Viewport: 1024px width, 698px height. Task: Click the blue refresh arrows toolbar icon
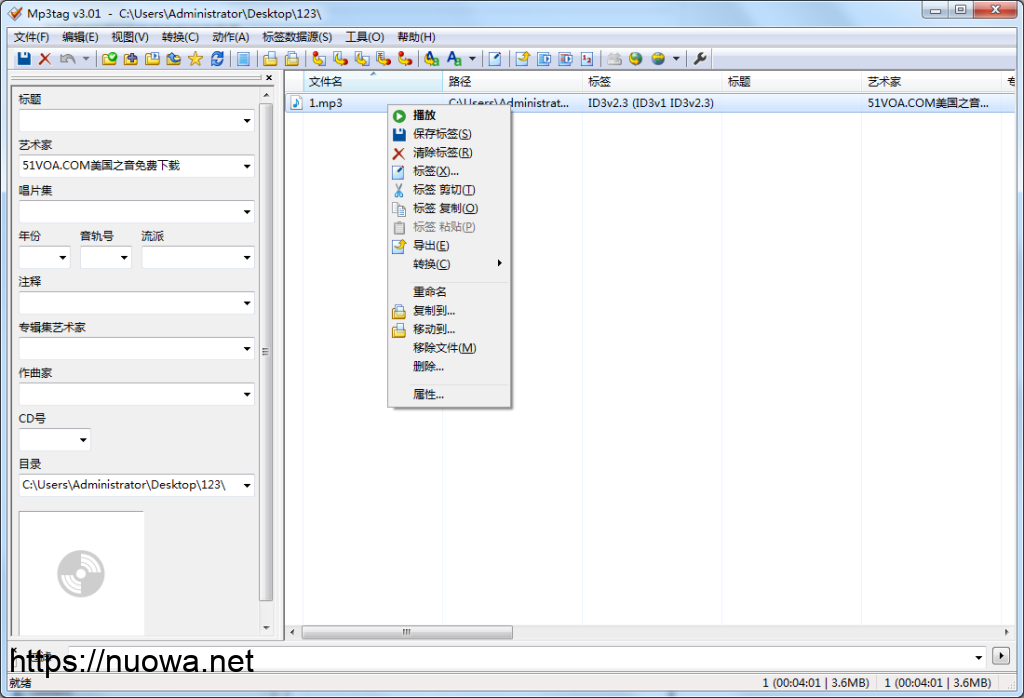(x=217, y=59)
